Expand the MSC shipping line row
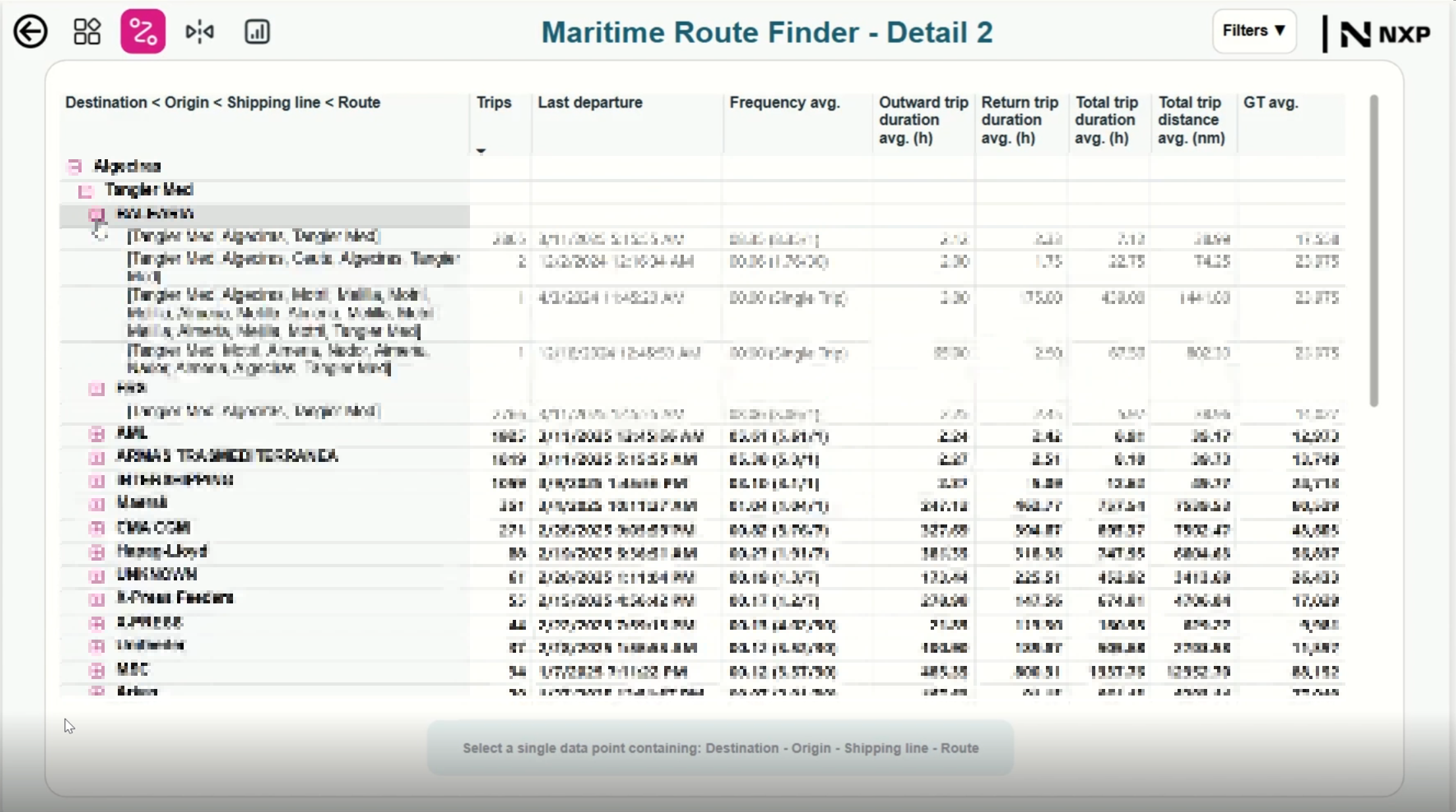1456x812 pixels. point(97,671)
